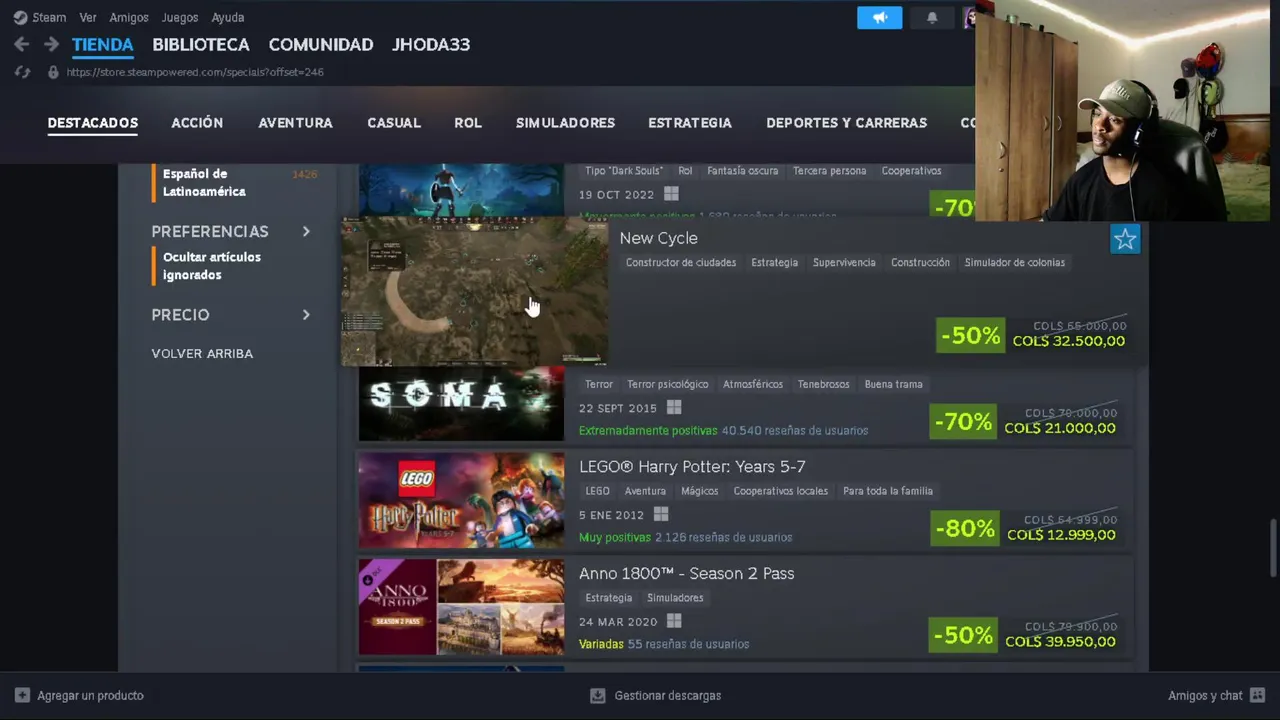
Task: Click the page vertical scrollbar thumb
Action: click(x=1273, y=548)
